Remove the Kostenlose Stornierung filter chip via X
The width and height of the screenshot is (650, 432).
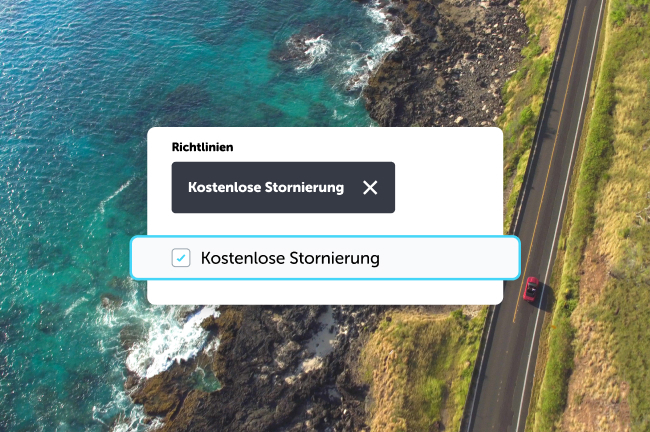click(370, 187)
